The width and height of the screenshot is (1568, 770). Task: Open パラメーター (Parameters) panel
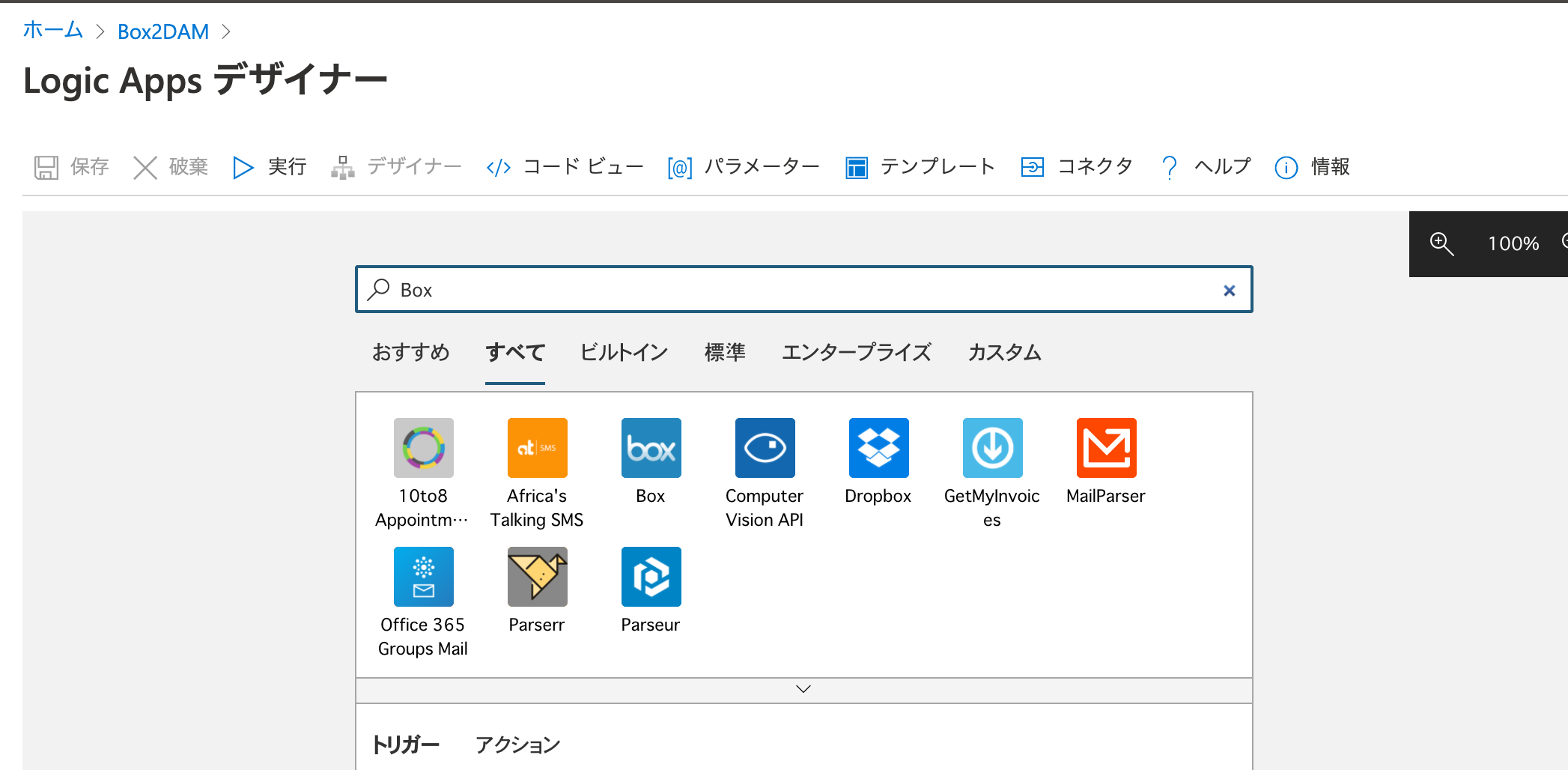click(744, 167)
